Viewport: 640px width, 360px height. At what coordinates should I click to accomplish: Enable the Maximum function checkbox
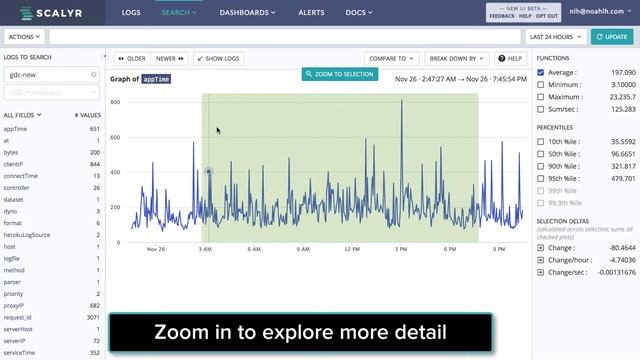[540, 97]
